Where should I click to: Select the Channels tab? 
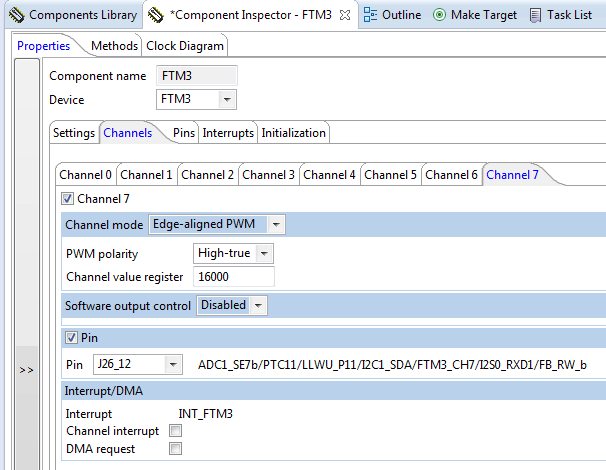coord(128,133)
